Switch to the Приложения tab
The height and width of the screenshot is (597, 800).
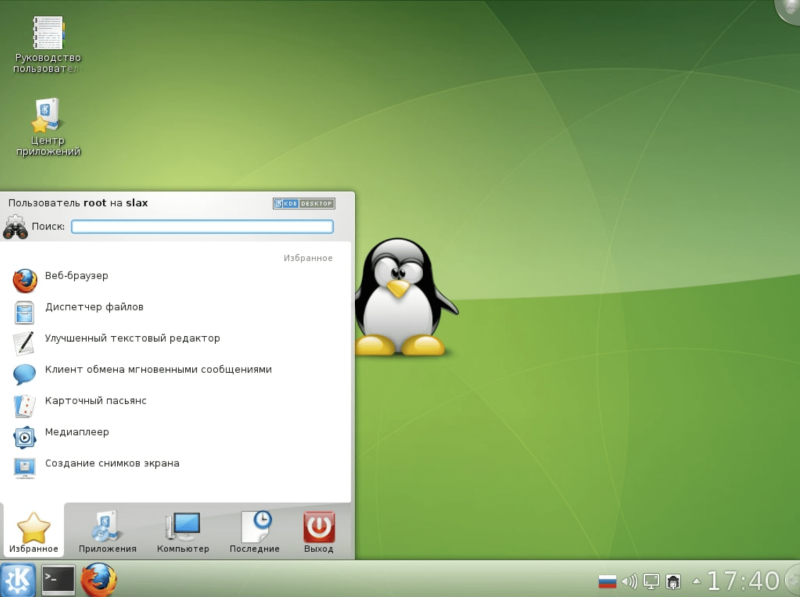pyautogui.click(x=107, y=532)
